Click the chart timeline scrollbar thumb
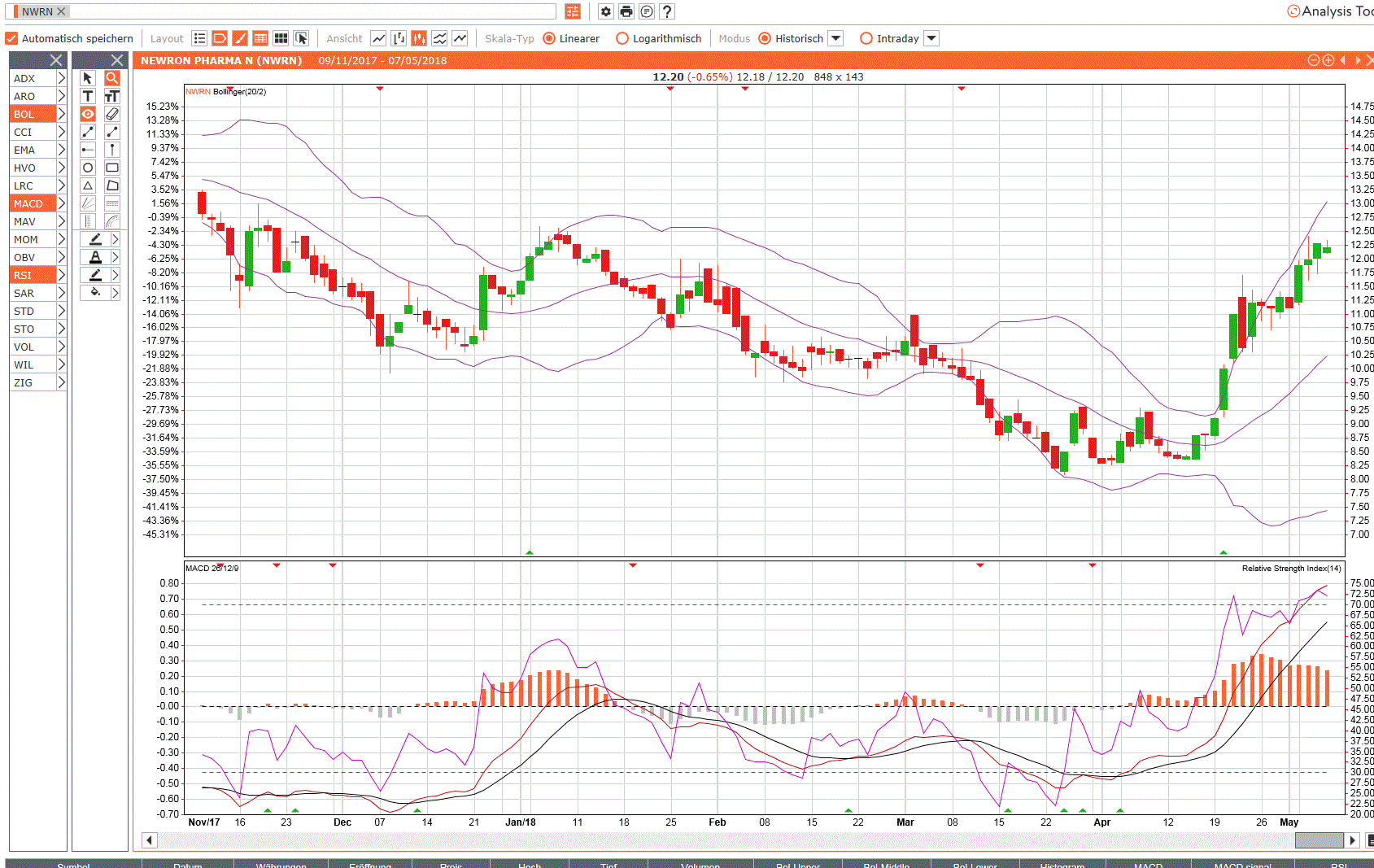The image size is (1374, 868). pos(1319,840)
